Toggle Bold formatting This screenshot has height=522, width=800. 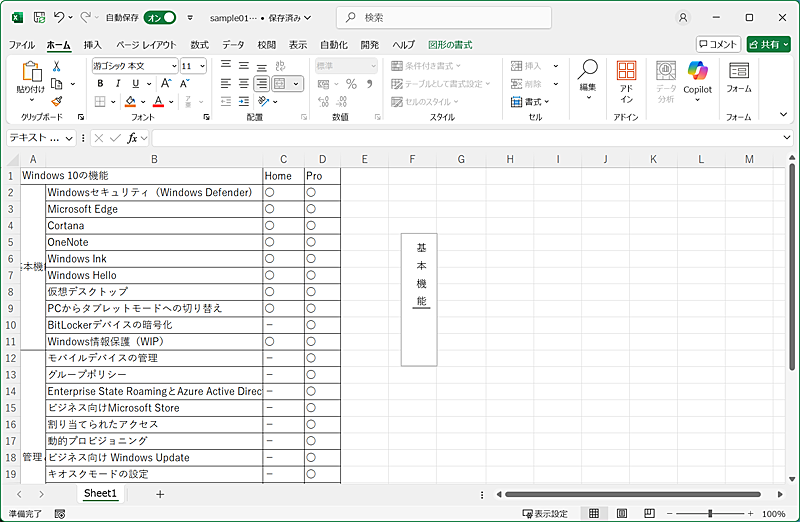(x=100, y=84)
